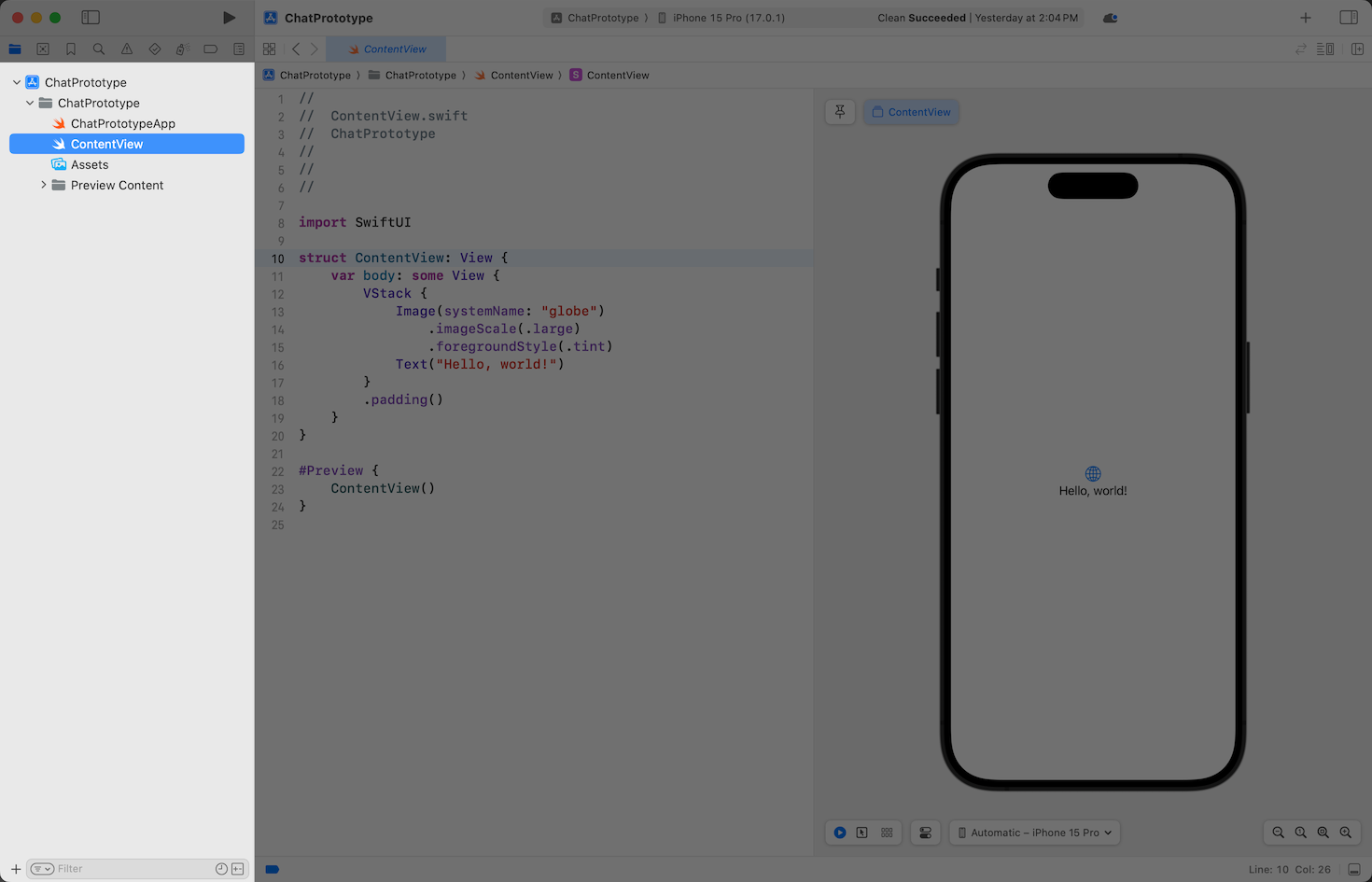Open the Find navigator magnifier icon
This screenshot has width=1372, height=882.
pyautogui.click(x=99, y=49)
